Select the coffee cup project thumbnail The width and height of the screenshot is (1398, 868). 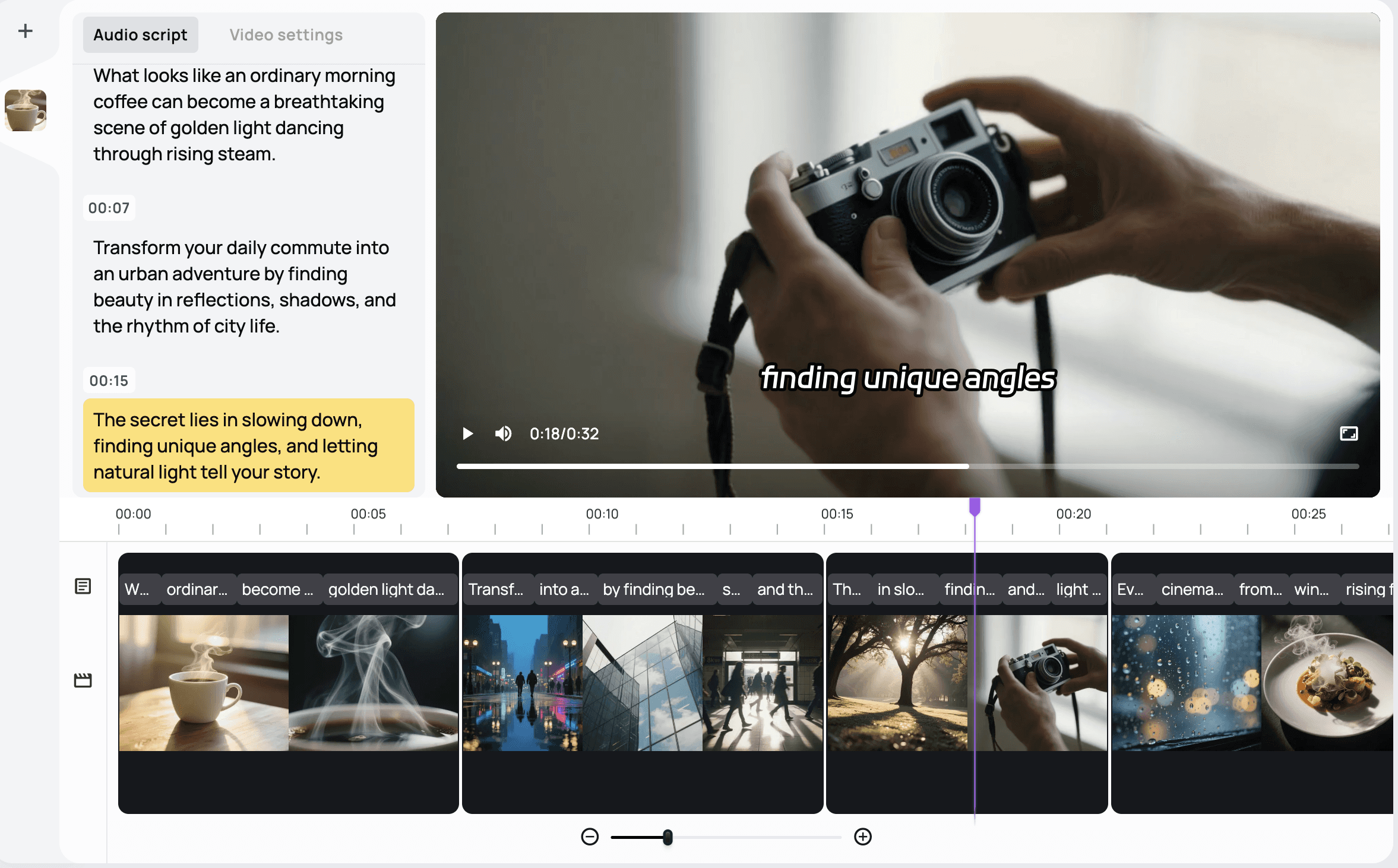[x=26, y=110]
